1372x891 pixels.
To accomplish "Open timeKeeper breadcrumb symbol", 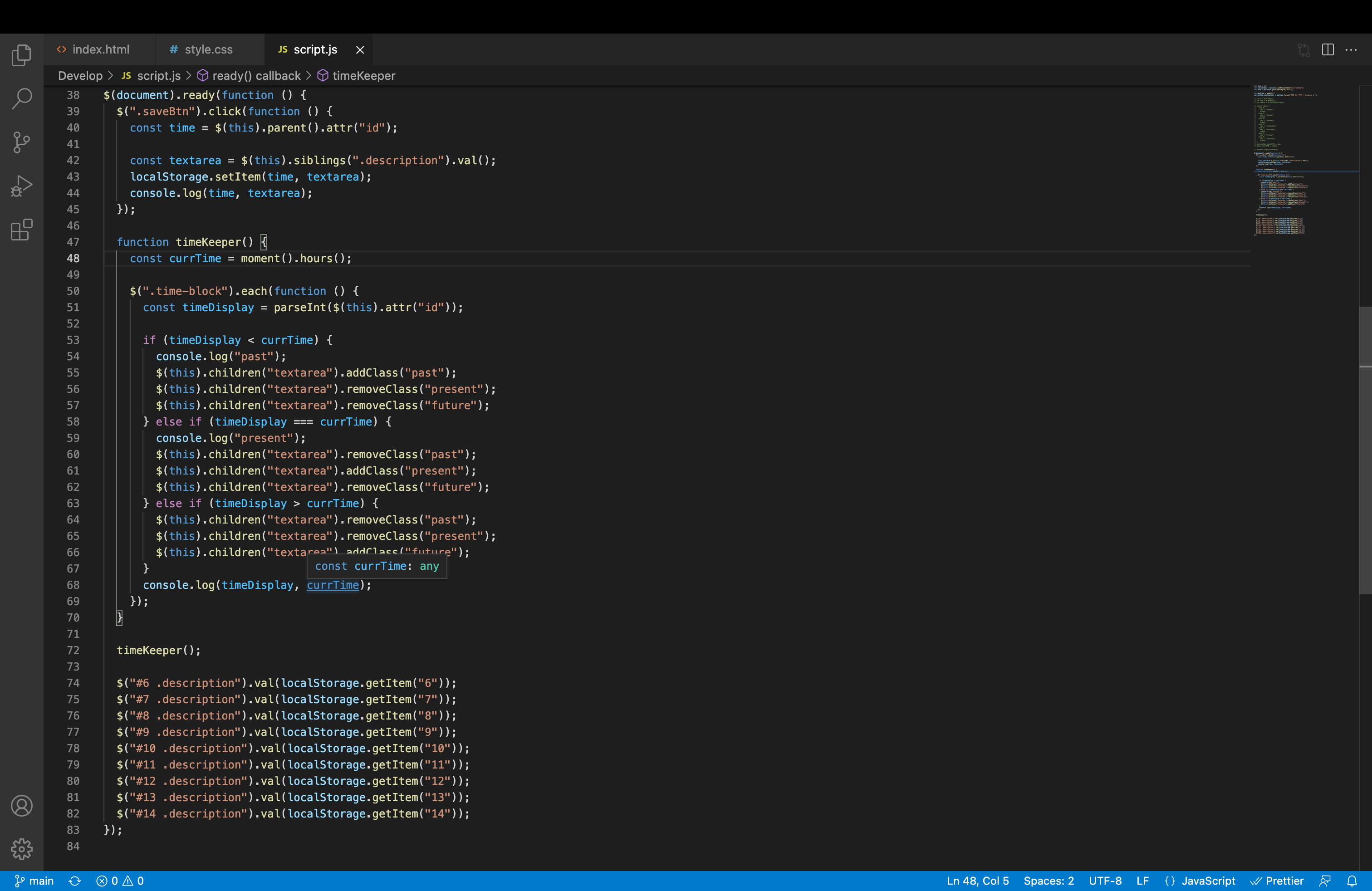I will point(357,75).
